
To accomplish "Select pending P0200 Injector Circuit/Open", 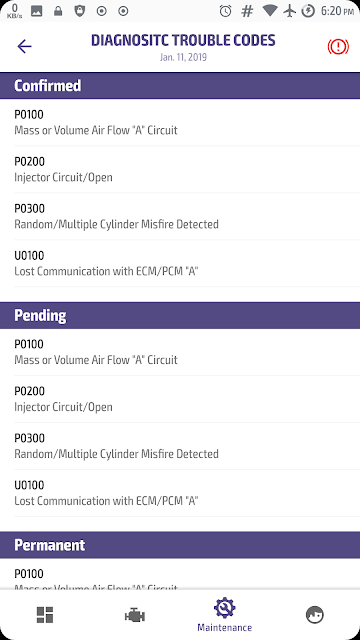I will [x=180, y=399].
